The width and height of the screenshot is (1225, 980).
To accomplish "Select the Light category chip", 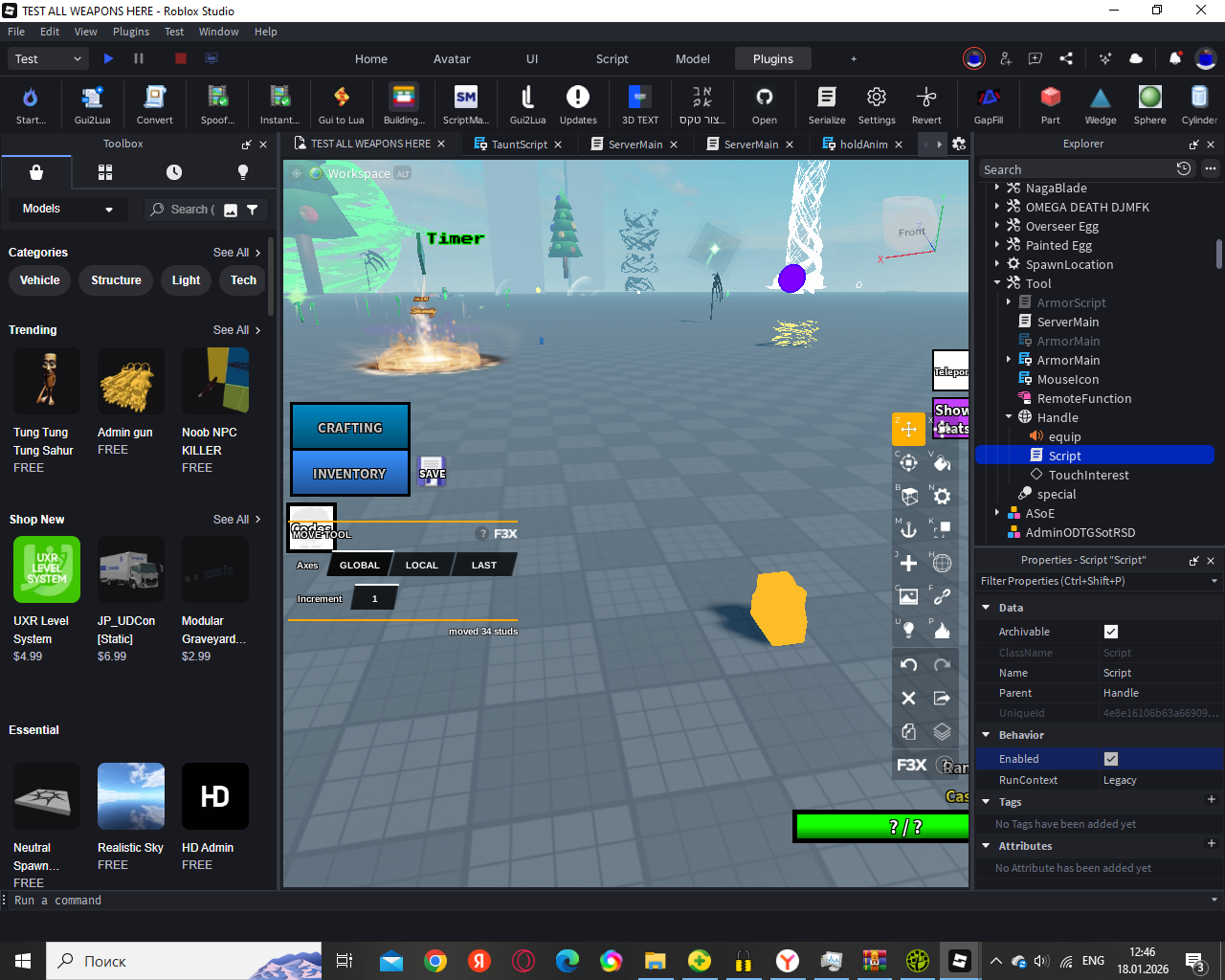I will 186,280.
